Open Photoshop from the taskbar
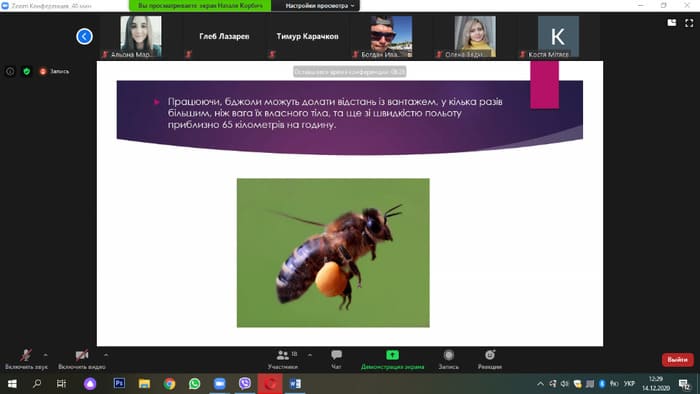The image size is (700, 394). [119, 384]
